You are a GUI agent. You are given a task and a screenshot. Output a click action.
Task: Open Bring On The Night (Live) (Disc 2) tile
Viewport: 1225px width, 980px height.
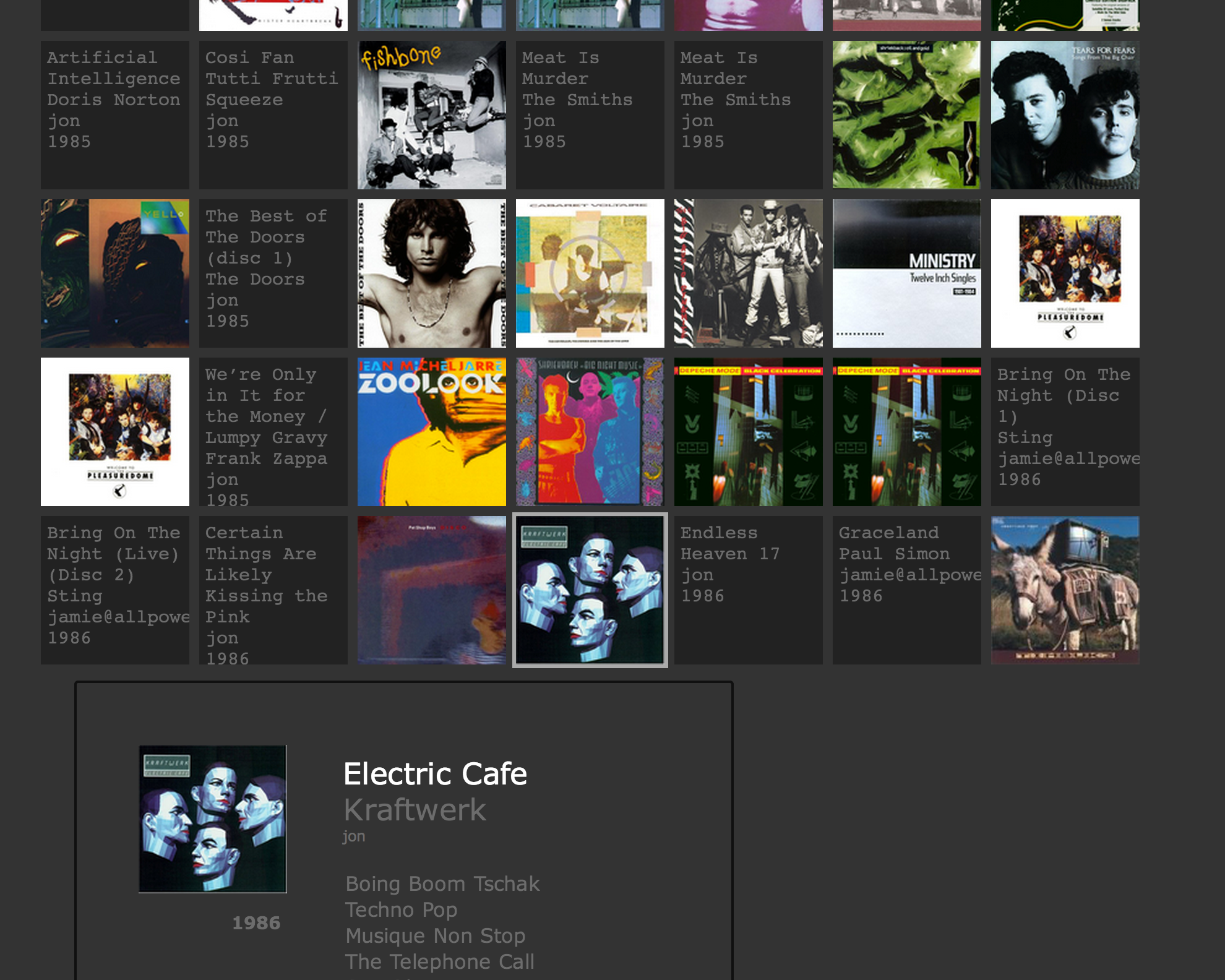pyautogui.click(x=115, y=590)
